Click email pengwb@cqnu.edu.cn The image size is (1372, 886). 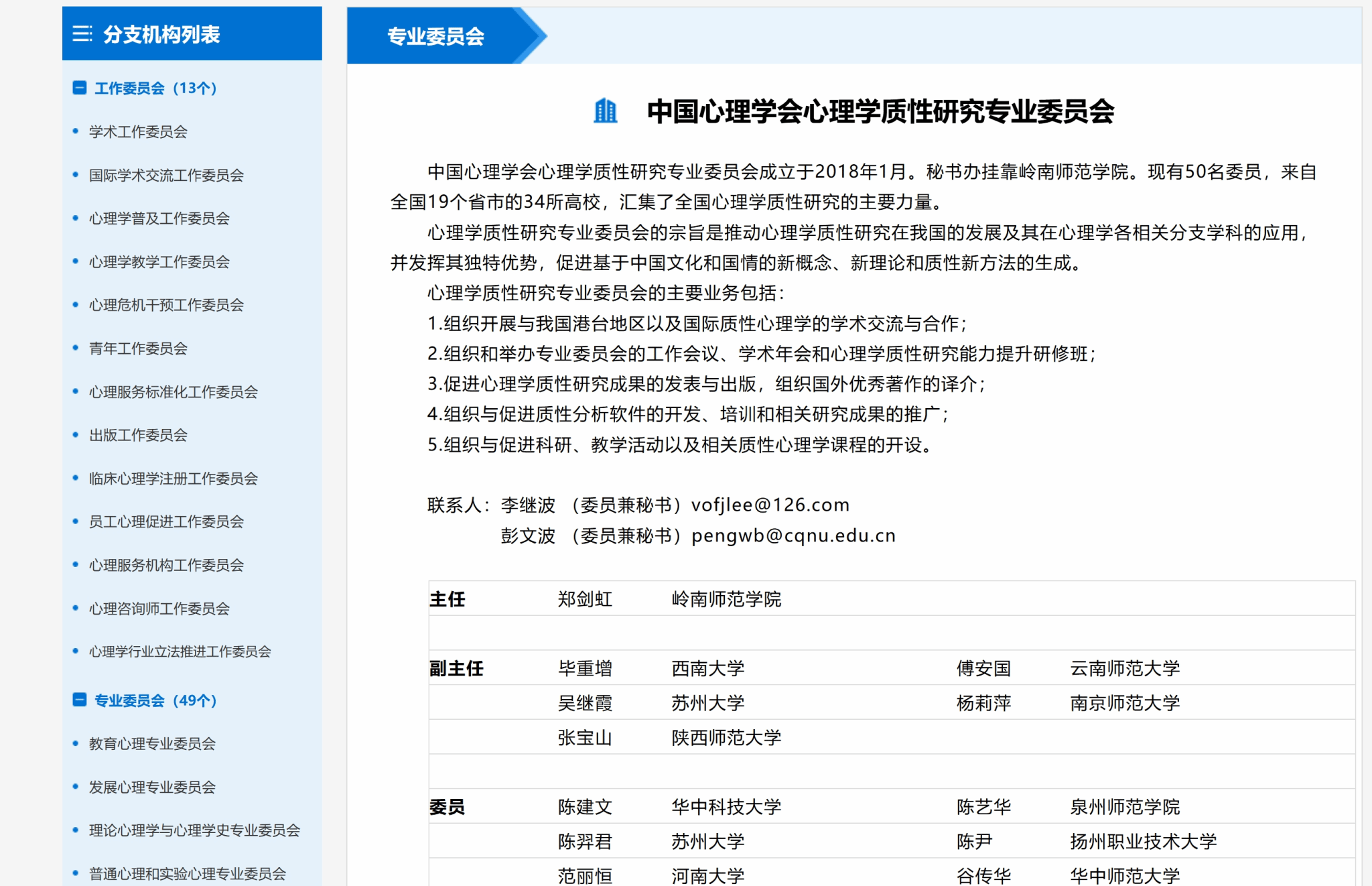click(793, 535)
